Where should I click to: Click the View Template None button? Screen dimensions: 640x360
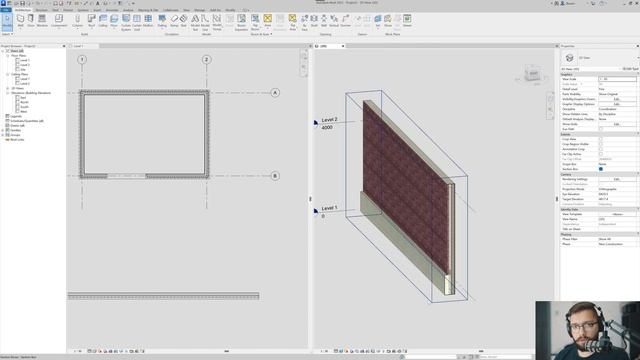(x=617, y=214)
